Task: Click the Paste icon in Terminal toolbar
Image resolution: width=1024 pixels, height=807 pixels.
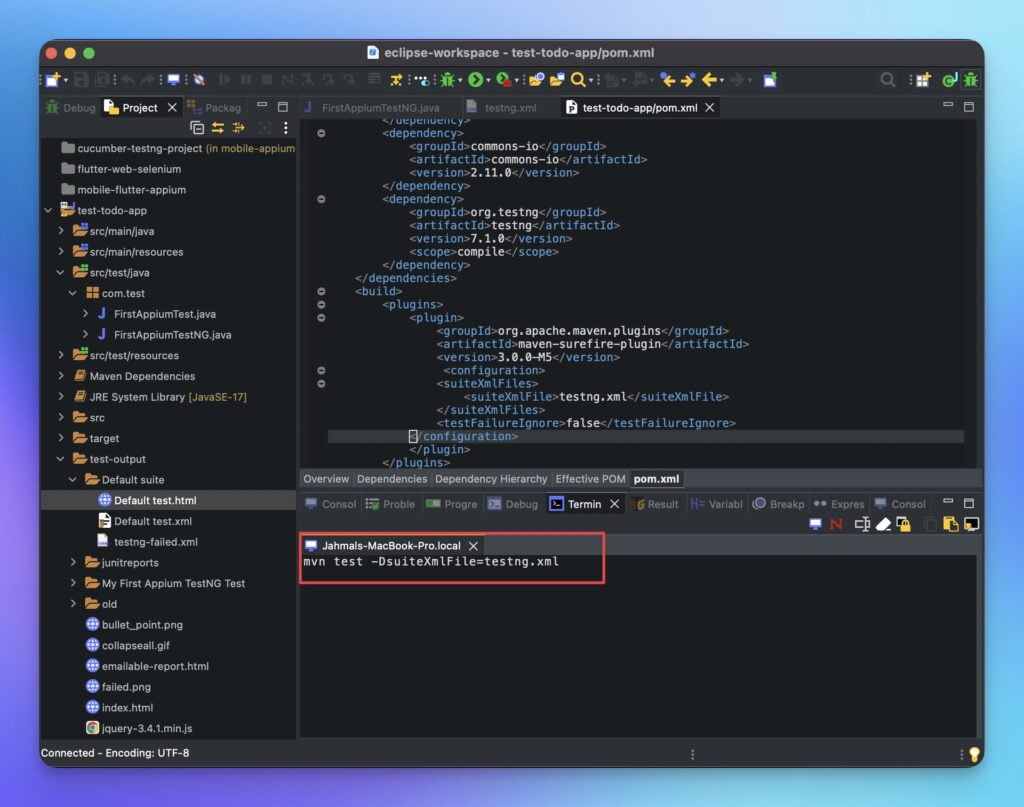Action: pyautogui.click(x=951, y=524)
